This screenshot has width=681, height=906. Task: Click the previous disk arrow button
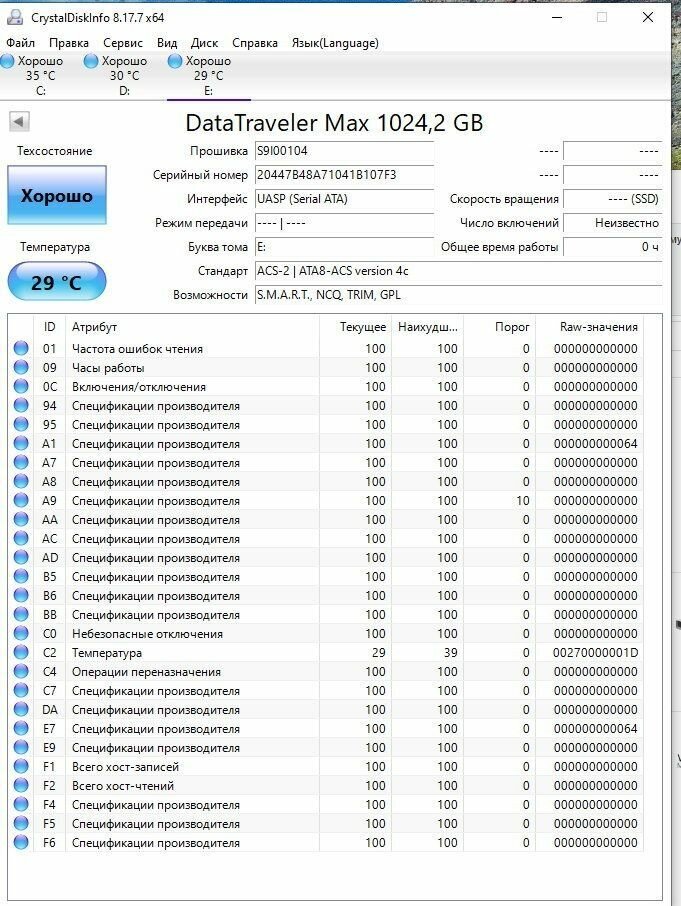click(x=19, y=122)
